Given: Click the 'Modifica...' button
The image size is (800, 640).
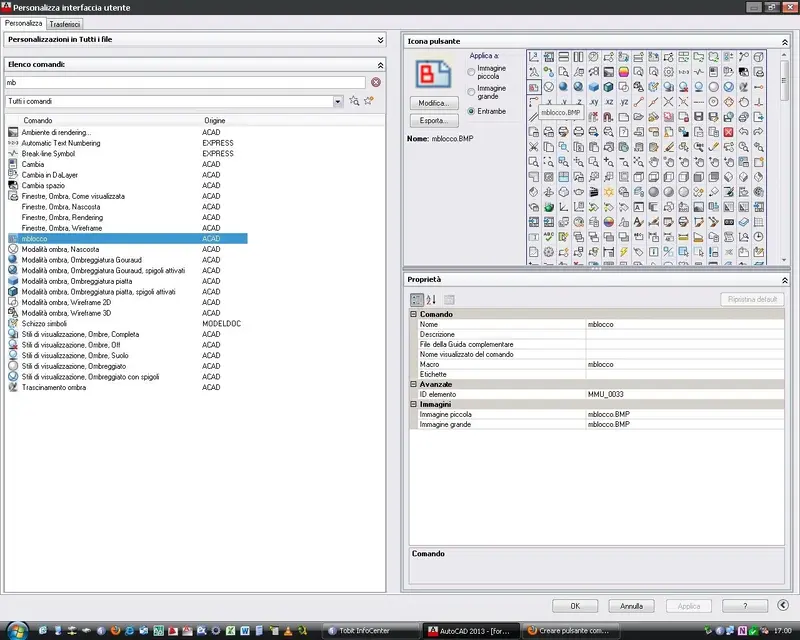Looking at the screenshot, I should pyautogui.click(x=434, y=103).
